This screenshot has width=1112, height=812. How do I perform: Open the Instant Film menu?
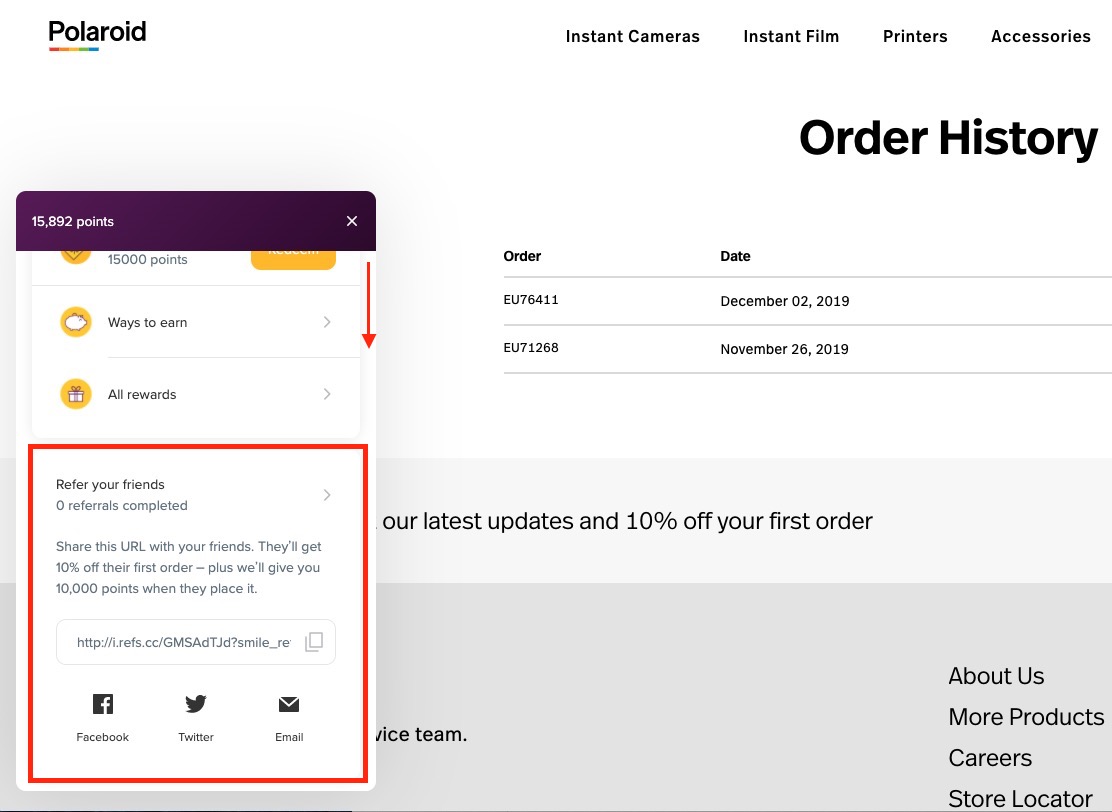click(x=791, y=37)
